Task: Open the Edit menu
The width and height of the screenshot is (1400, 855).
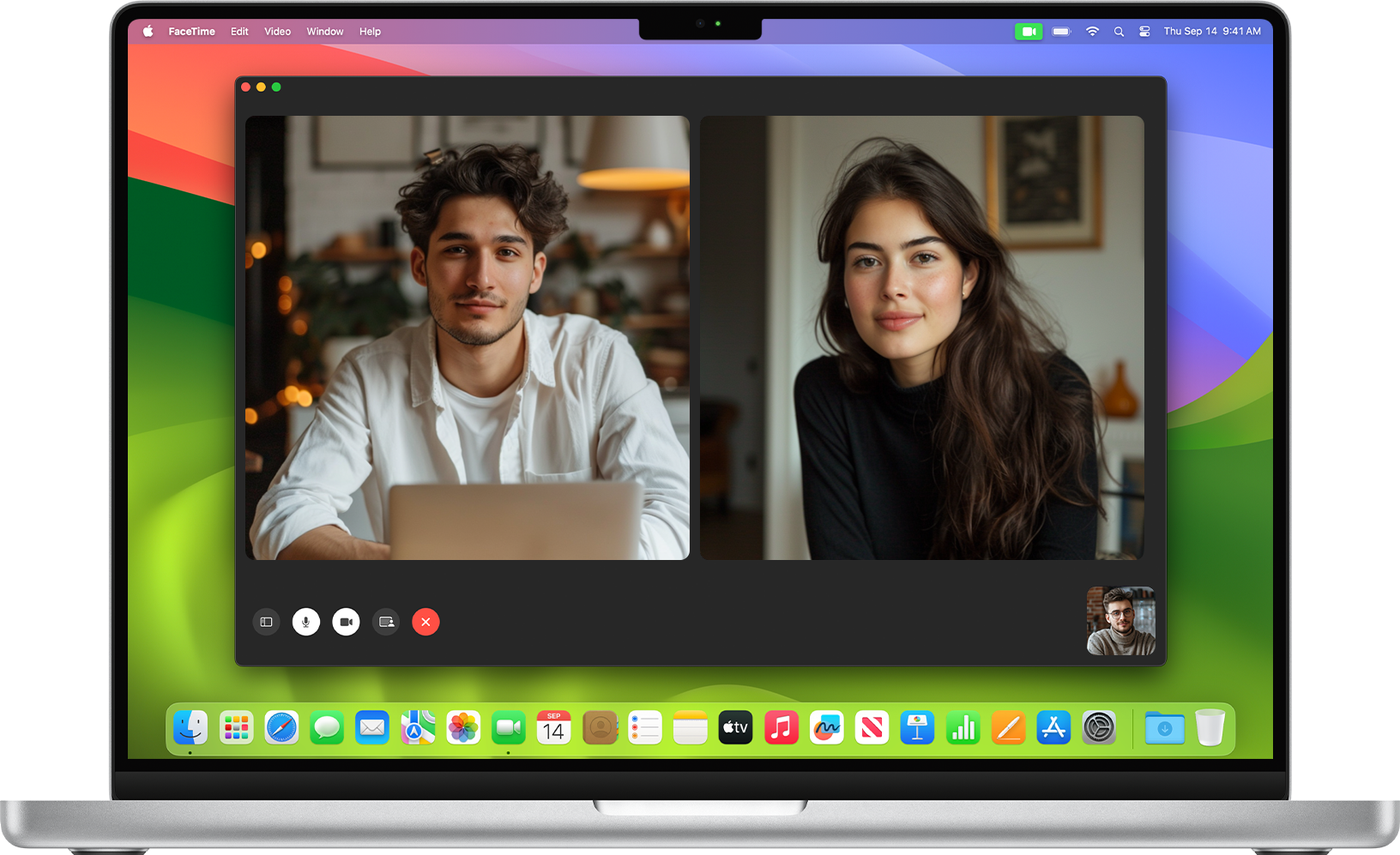Action: click(239, 31)
